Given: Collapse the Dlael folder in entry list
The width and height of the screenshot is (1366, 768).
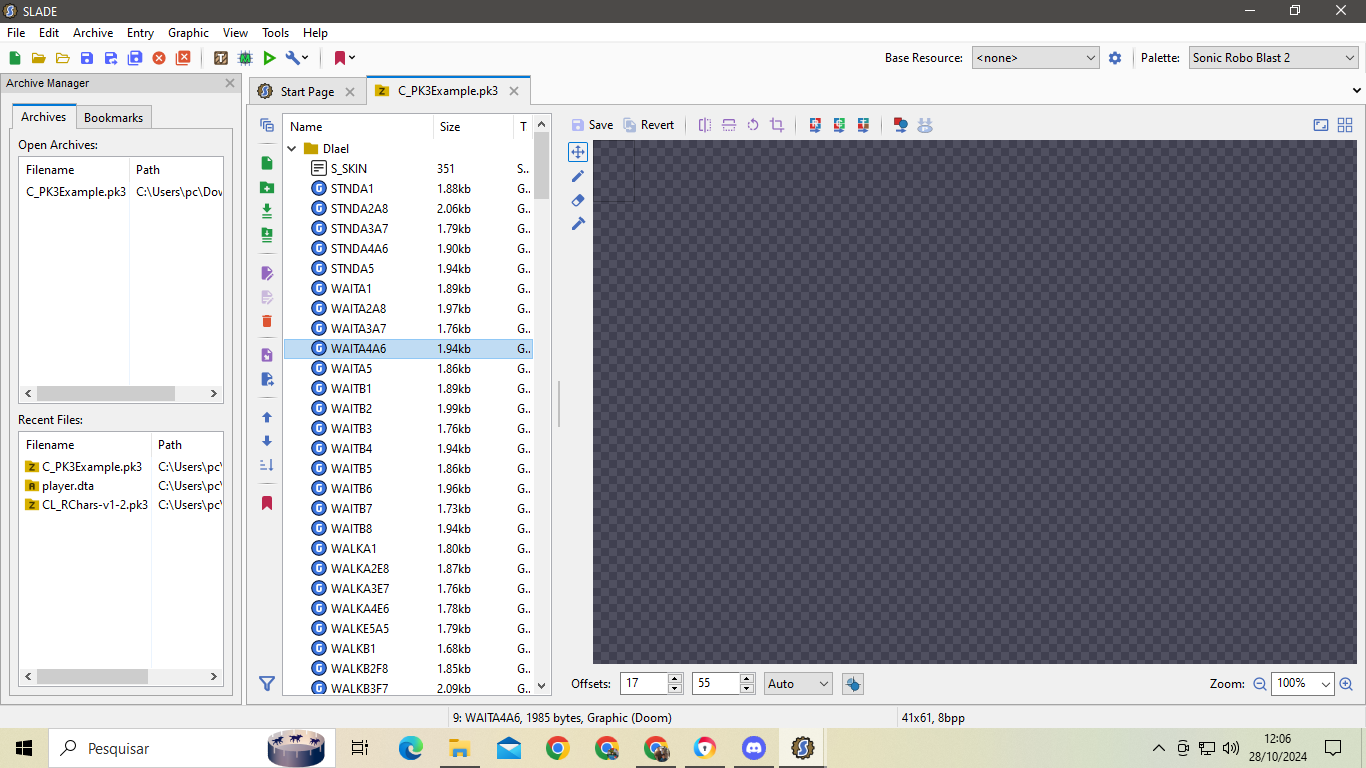Looking at the screenshot, I should click(292, 149).
